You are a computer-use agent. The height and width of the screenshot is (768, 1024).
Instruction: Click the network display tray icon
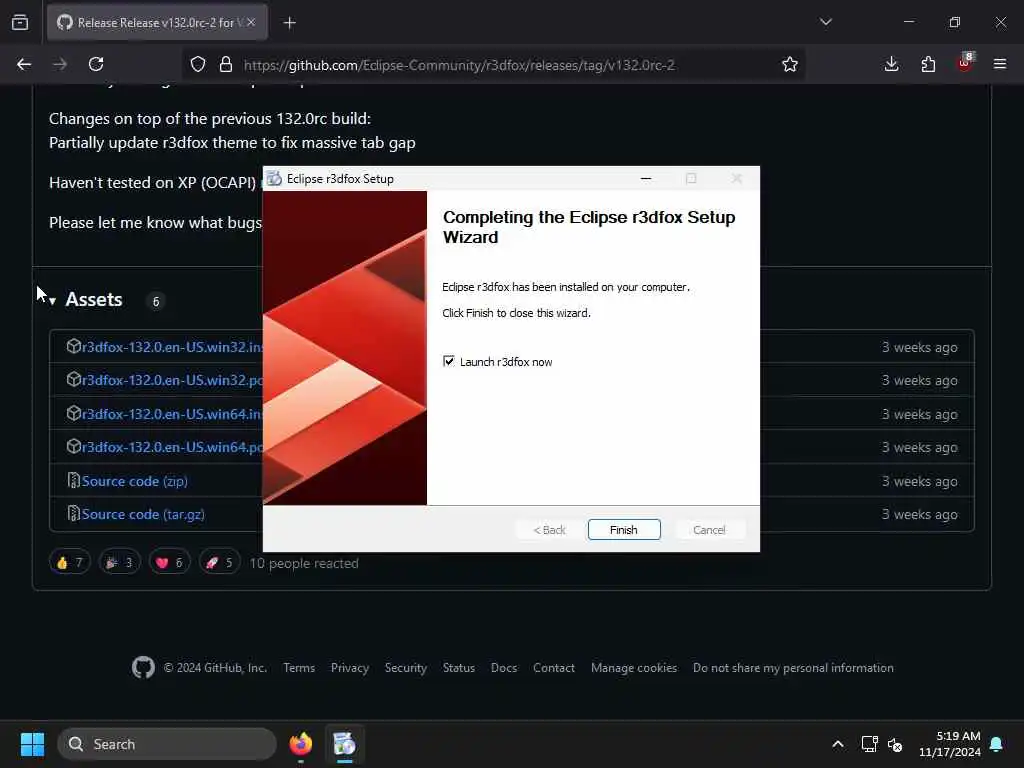(x=869, y=744)
